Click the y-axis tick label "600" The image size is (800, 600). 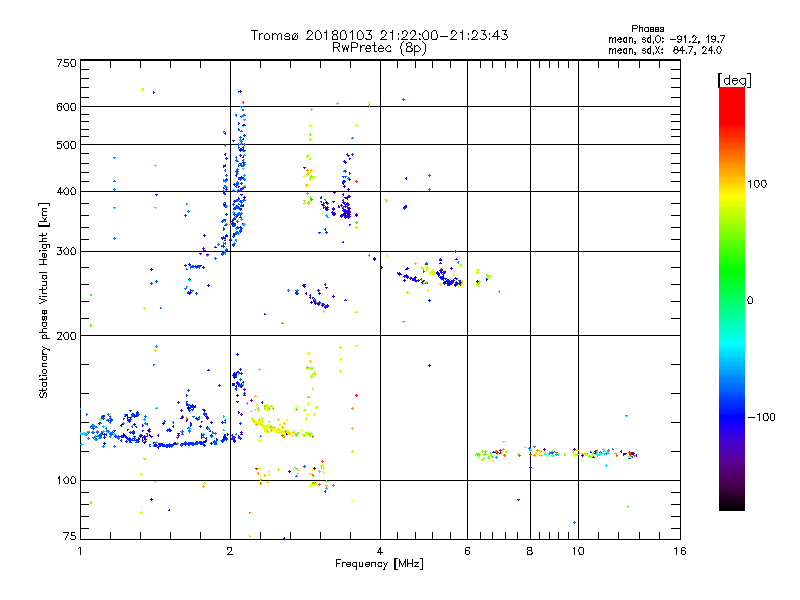coord(66,107)
